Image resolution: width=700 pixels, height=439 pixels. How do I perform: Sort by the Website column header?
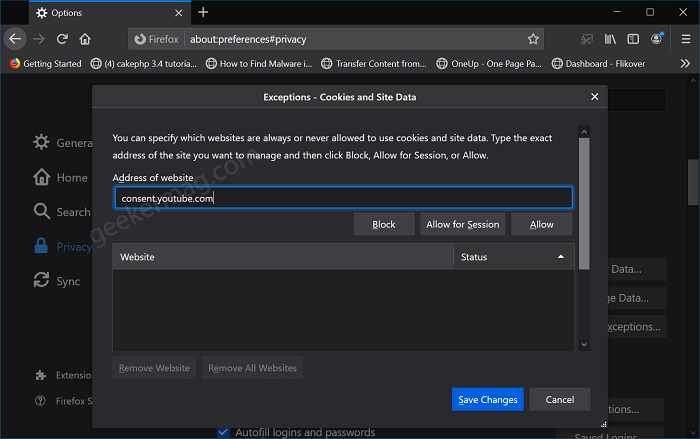[283, 257]
